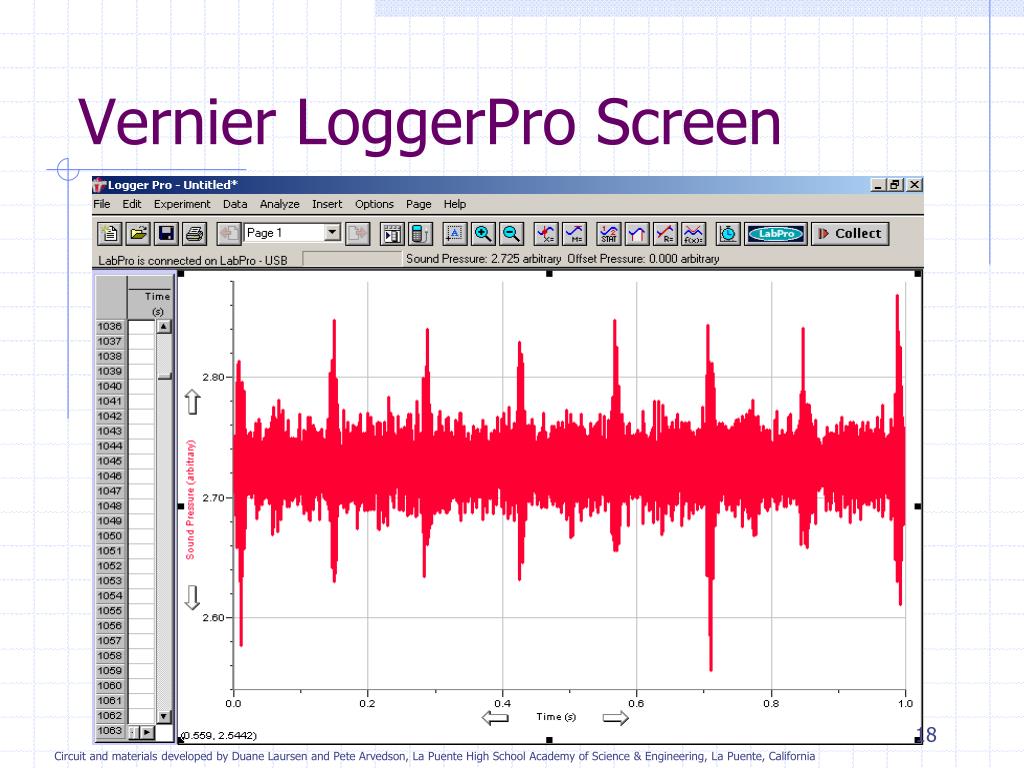Restore the Logger Pro window

895,185
